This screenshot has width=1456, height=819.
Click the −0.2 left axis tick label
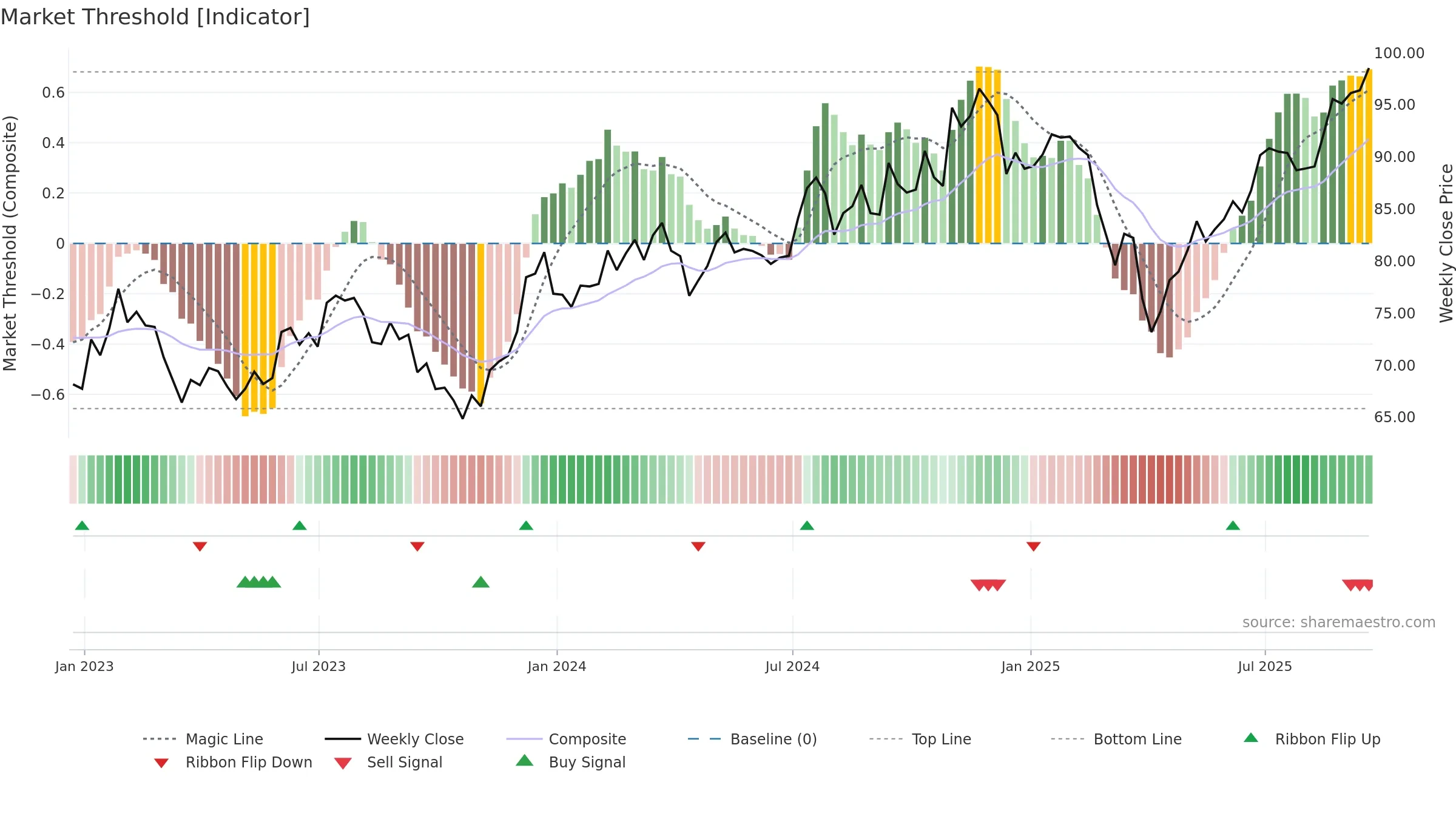coord(48,294)
